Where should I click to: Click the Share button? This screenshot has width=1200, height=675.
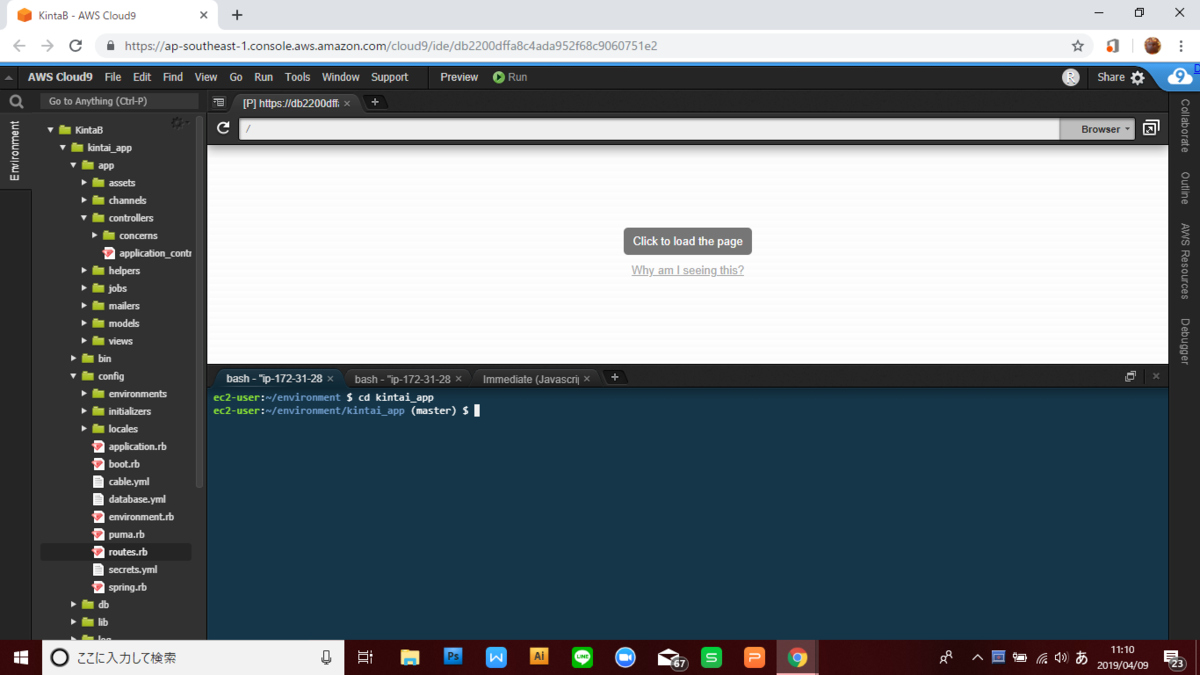pyautogui.click(x=1110, y=77)
